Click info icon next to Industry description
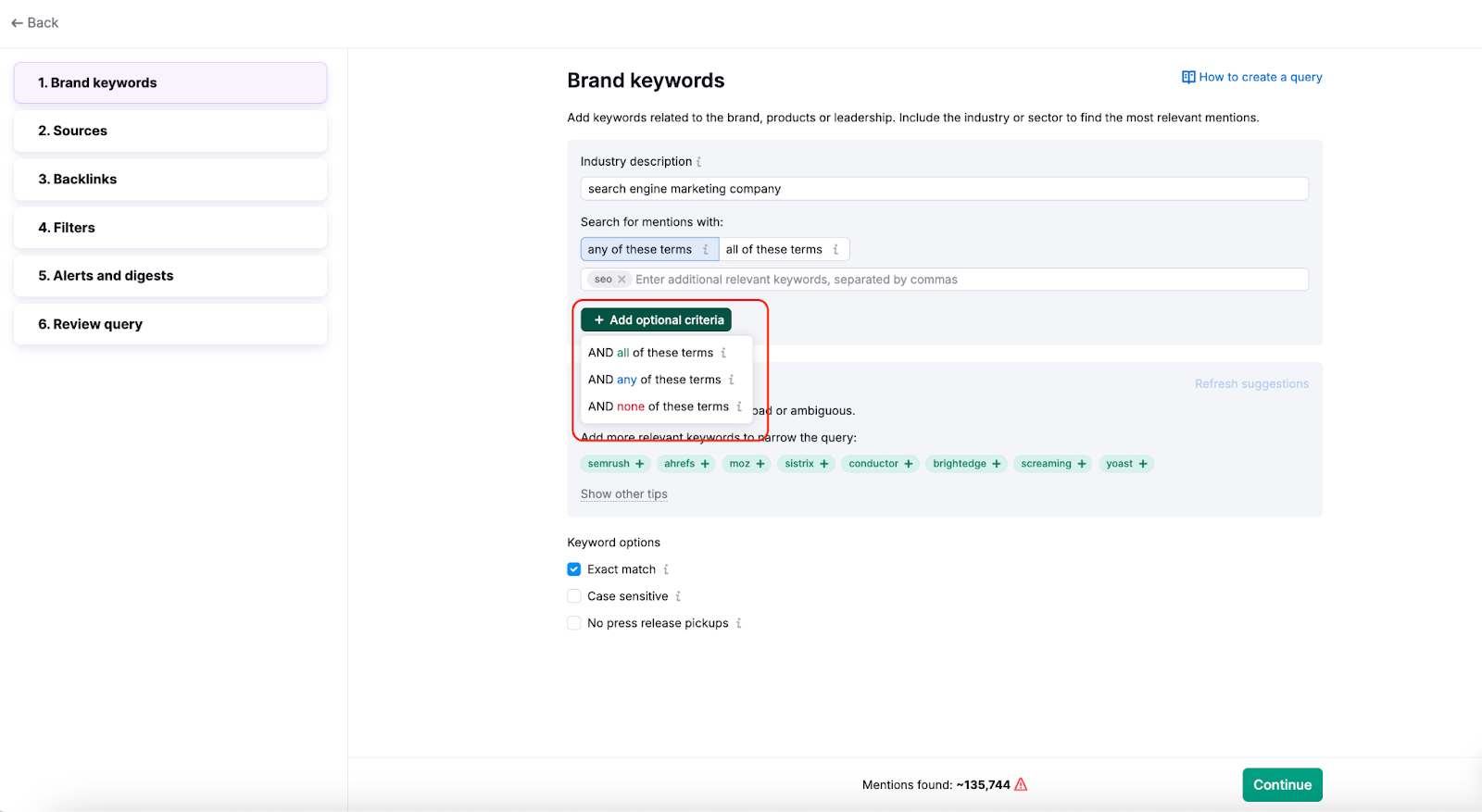The width and height of the screenshot is (1482, 812). [698, 162]
